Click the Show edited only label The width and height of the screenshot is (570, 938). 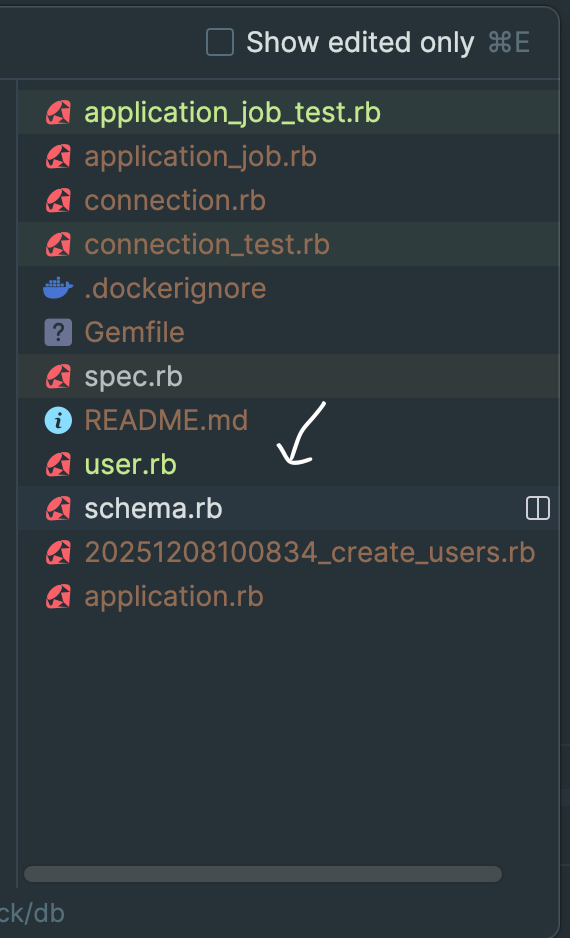[360, 42]
